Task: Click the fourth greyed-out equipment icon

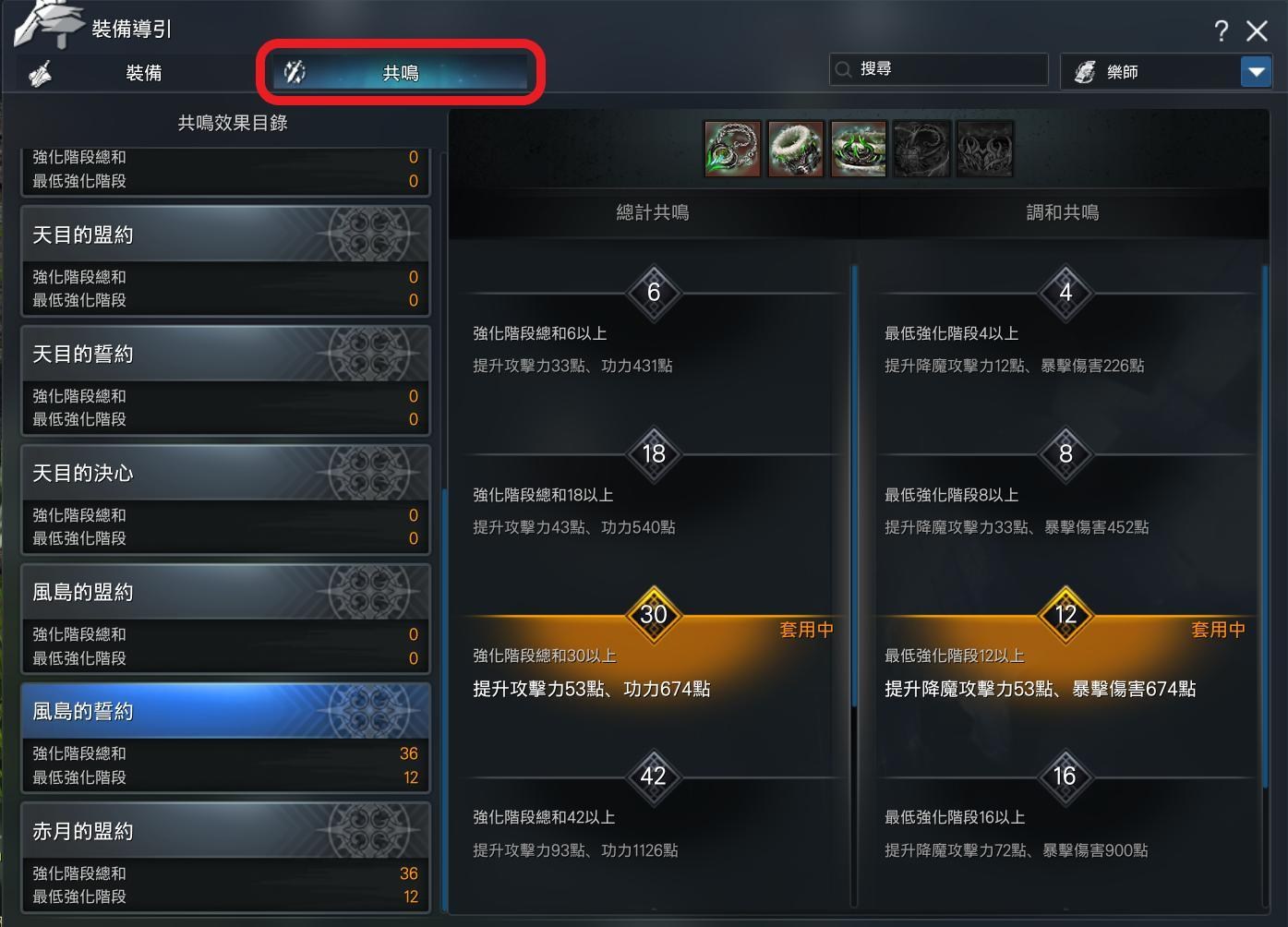Action: click(x=921, y=149)
